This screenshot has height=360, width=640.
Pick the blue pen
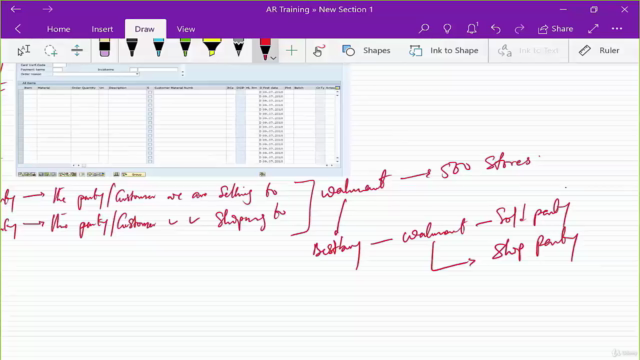158,48
